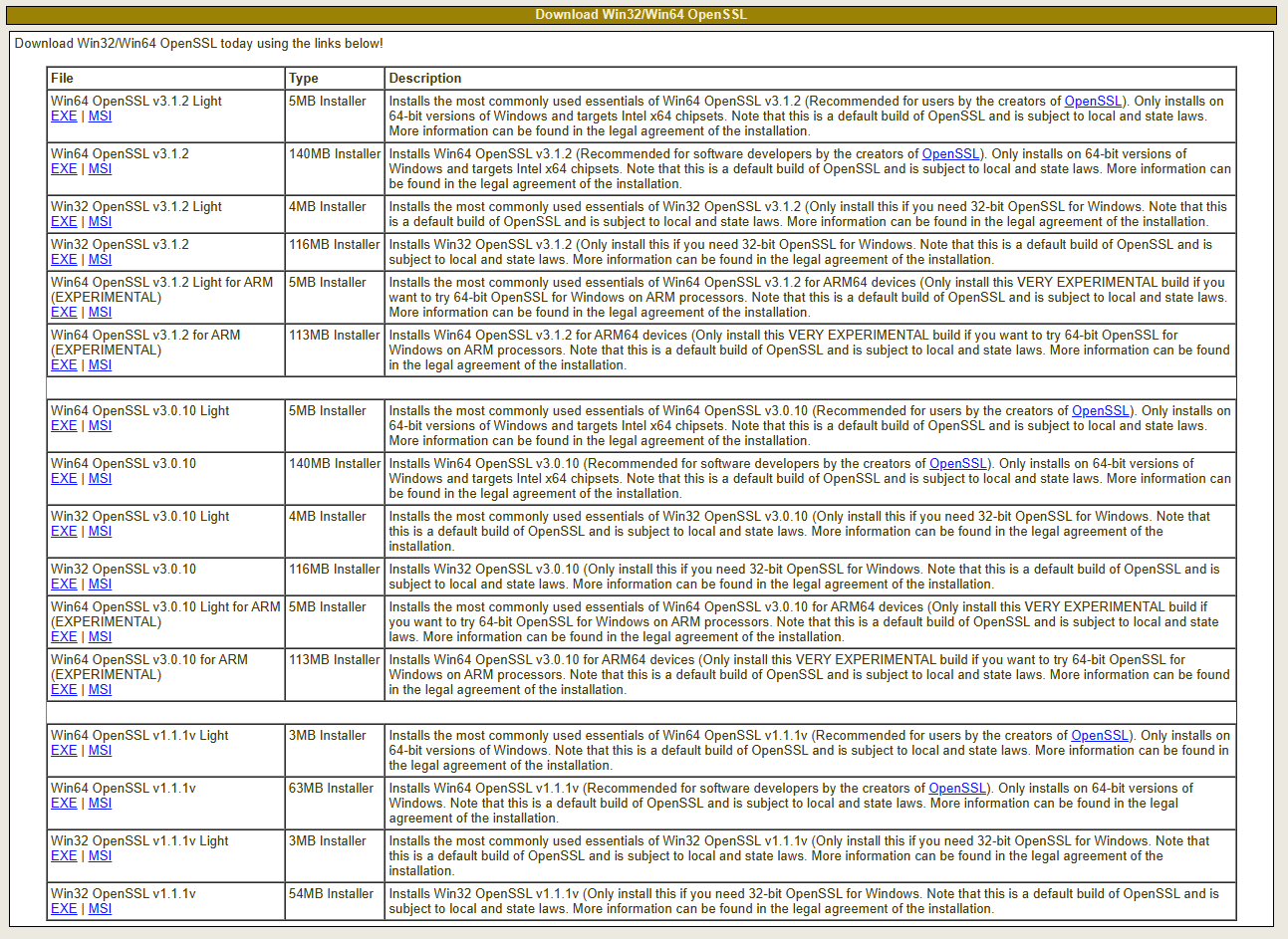Viewport: 1288px width, 939px height.
Task: Click the Win32 OpenSSL v1.1.1v name text
Action: [124, 894]
